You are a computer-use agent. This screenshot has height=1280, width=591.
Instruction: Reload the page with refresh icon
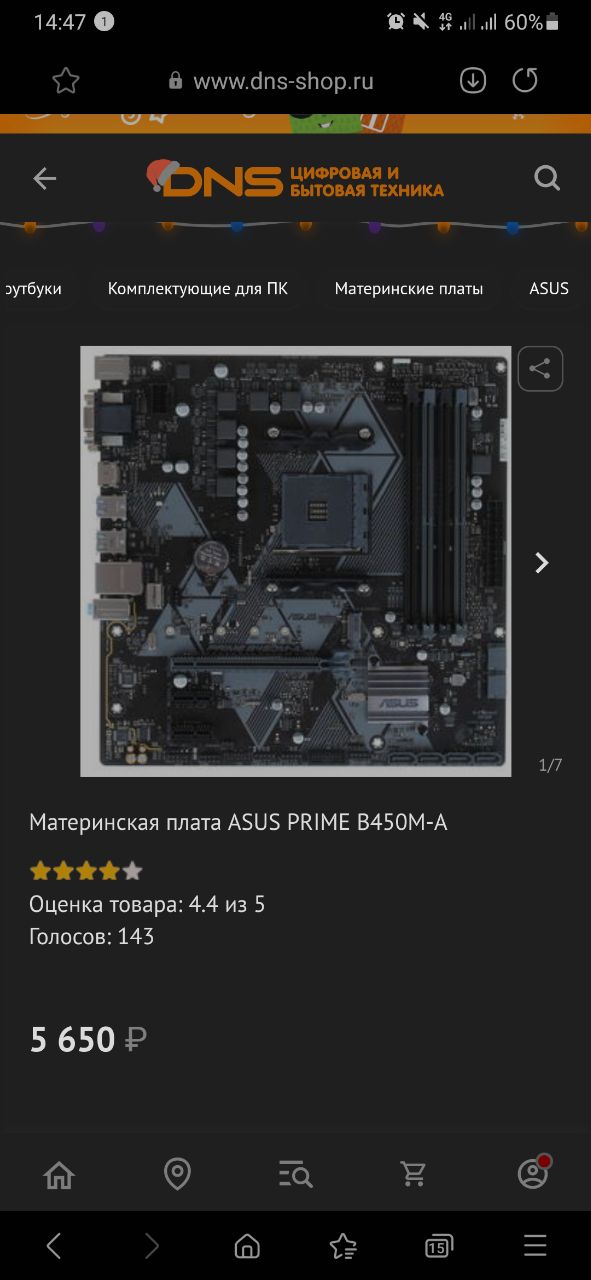click(525, 81)
